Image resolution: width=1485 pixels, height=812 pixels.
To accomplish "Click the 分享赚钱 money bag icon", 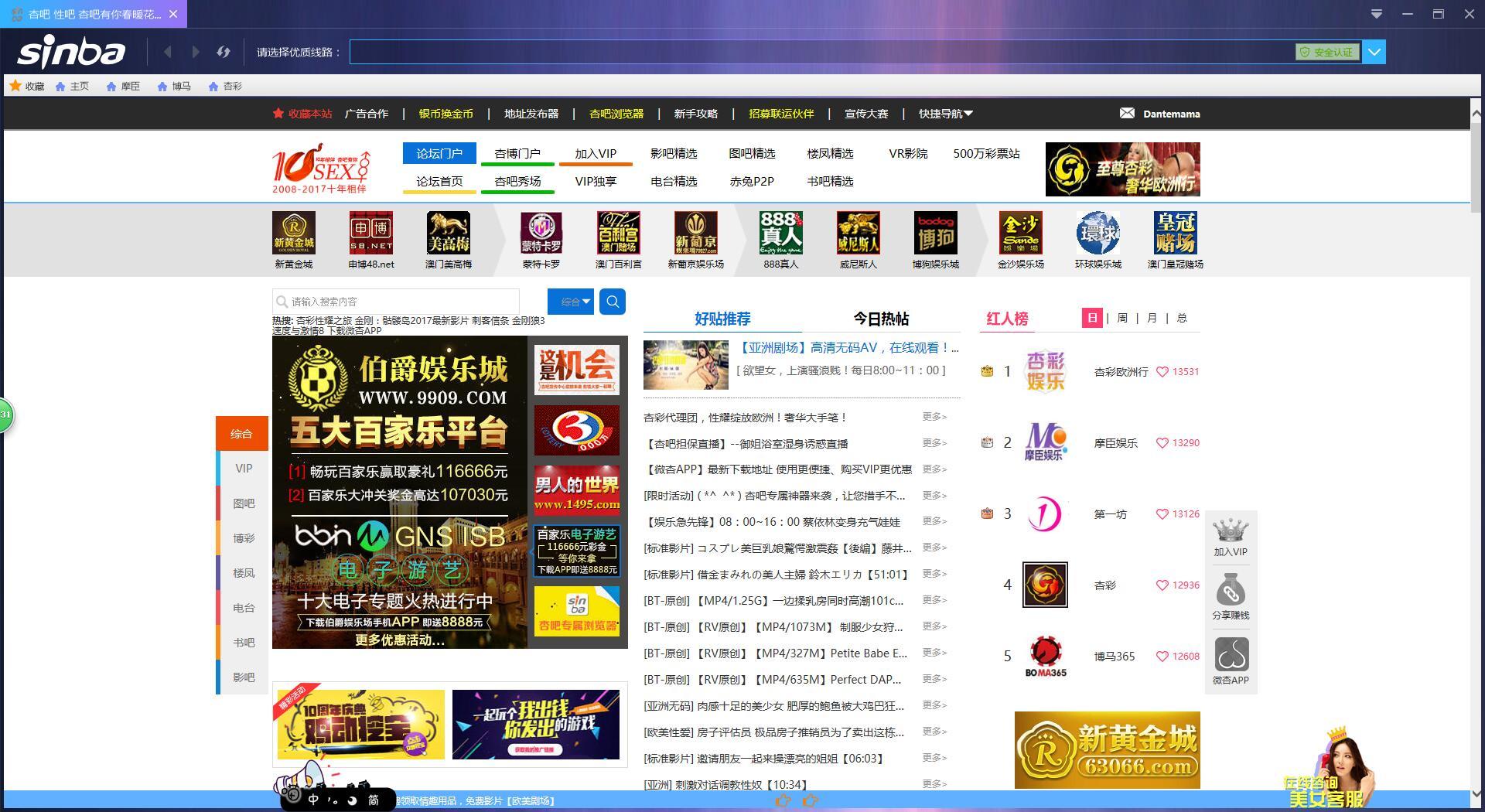I will point(1231,597).
